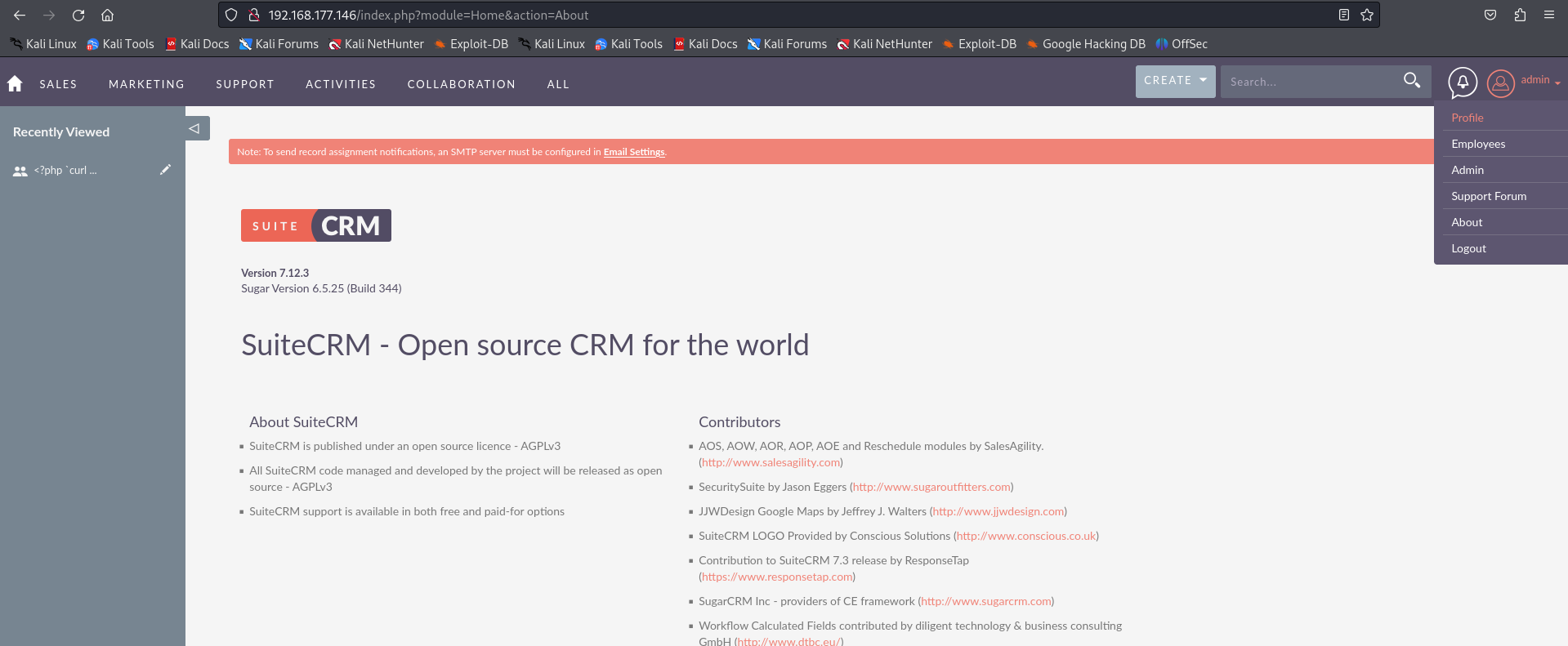Open the conscious.co.uk link
Image resolution: width=1568 pixels, height=646 pixels.
tap(1026, 536)
